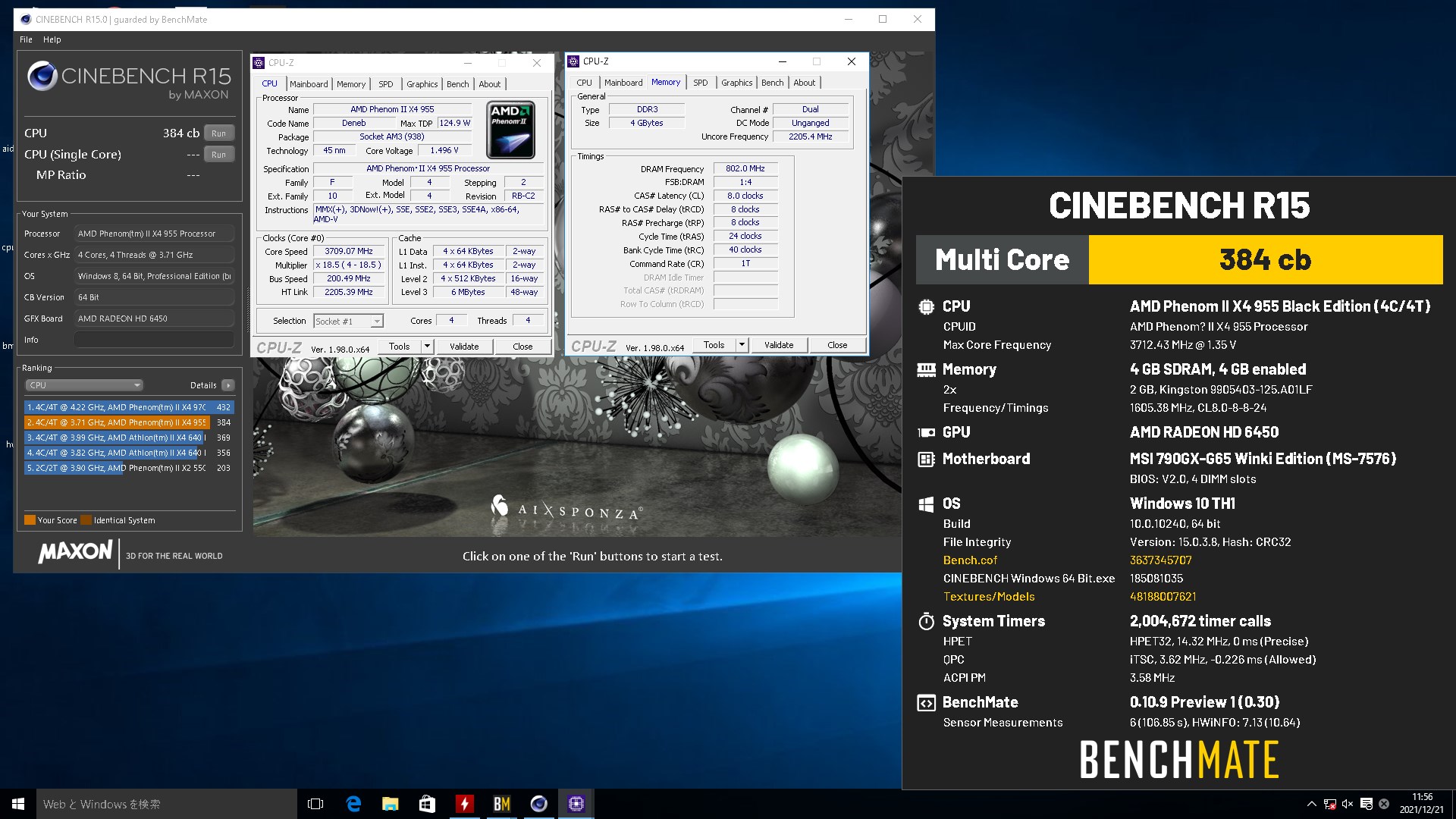Viewport: 1456px width, 819px height.
Task: Open the File menu in Cinebench
Action: tap(26, 39)
